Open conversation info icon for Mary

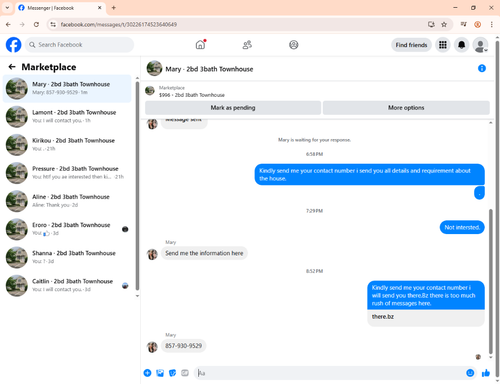coord(482,68)
